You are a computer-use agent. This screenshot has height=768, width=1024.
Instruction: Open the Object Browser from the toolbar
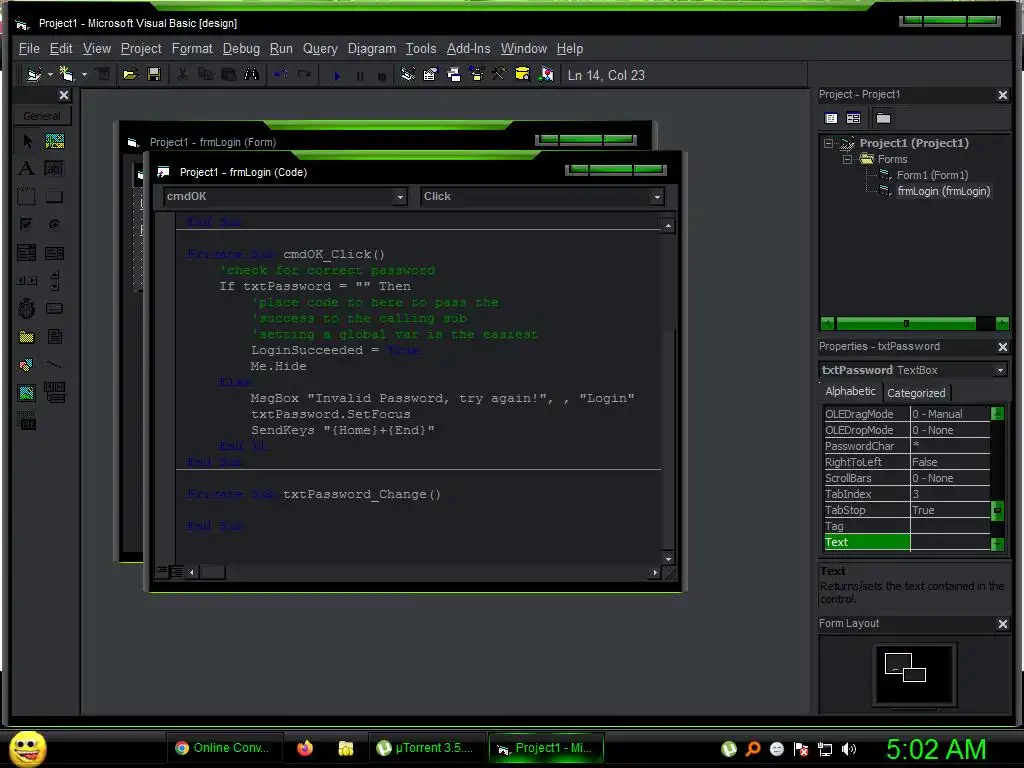click(477, 74)
